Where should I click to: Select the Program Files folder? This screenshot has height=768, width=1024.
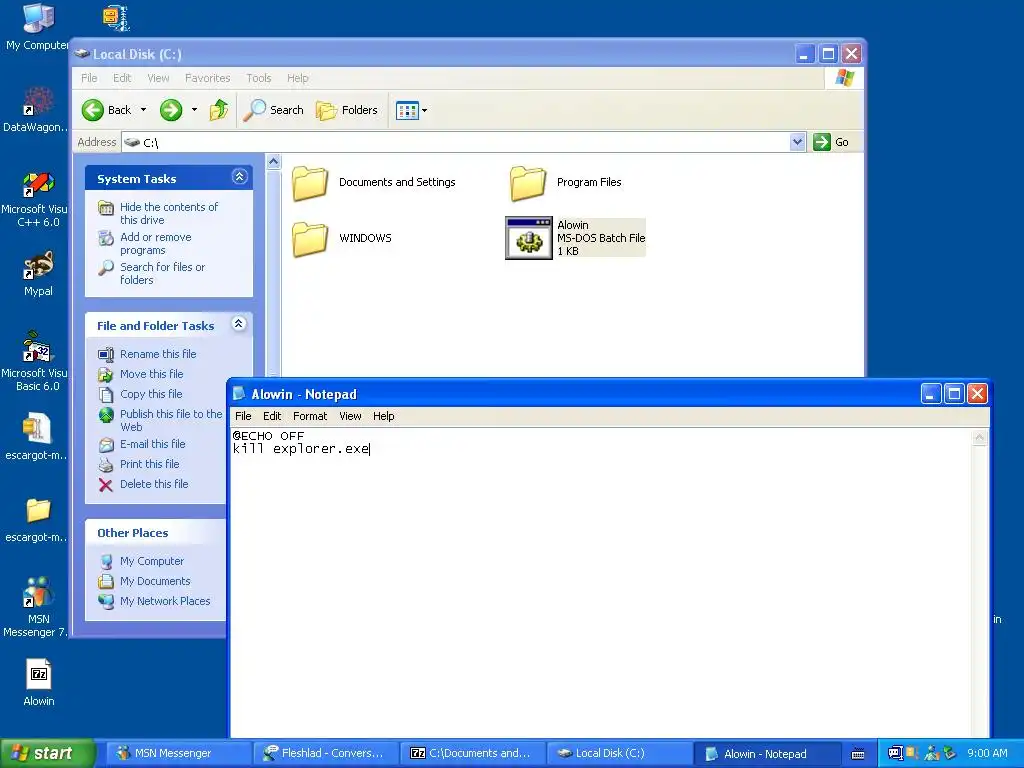pos(566,182)
